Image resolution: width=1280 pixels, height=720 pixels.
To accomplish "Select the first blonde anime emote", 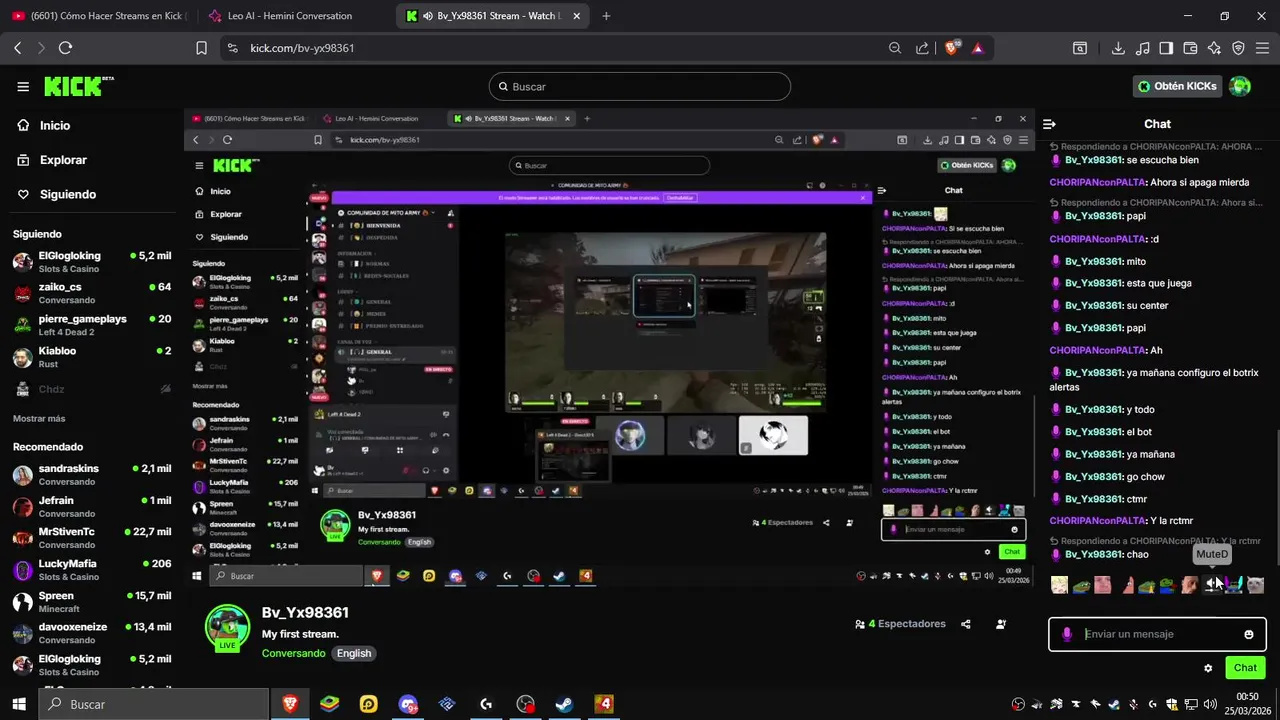I will (x=1059, y=585).
